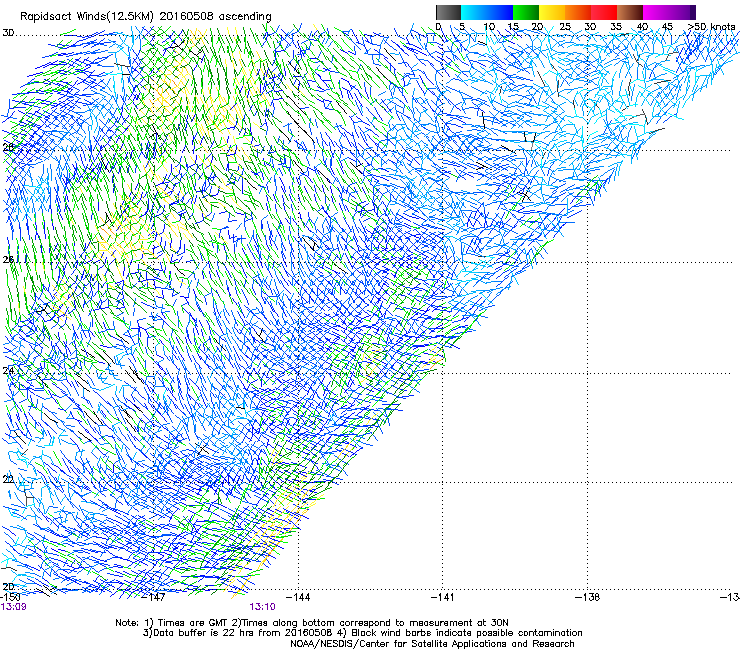
Task: Click the latitude label 26
Action: point(8,259)
